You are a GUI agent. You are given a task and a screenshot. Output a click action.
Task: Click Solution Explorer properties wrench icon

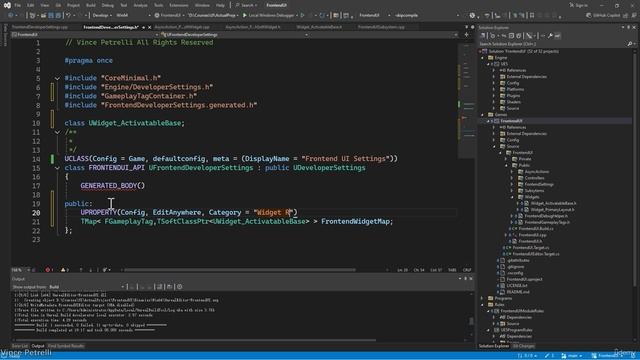tap(550, 36)
